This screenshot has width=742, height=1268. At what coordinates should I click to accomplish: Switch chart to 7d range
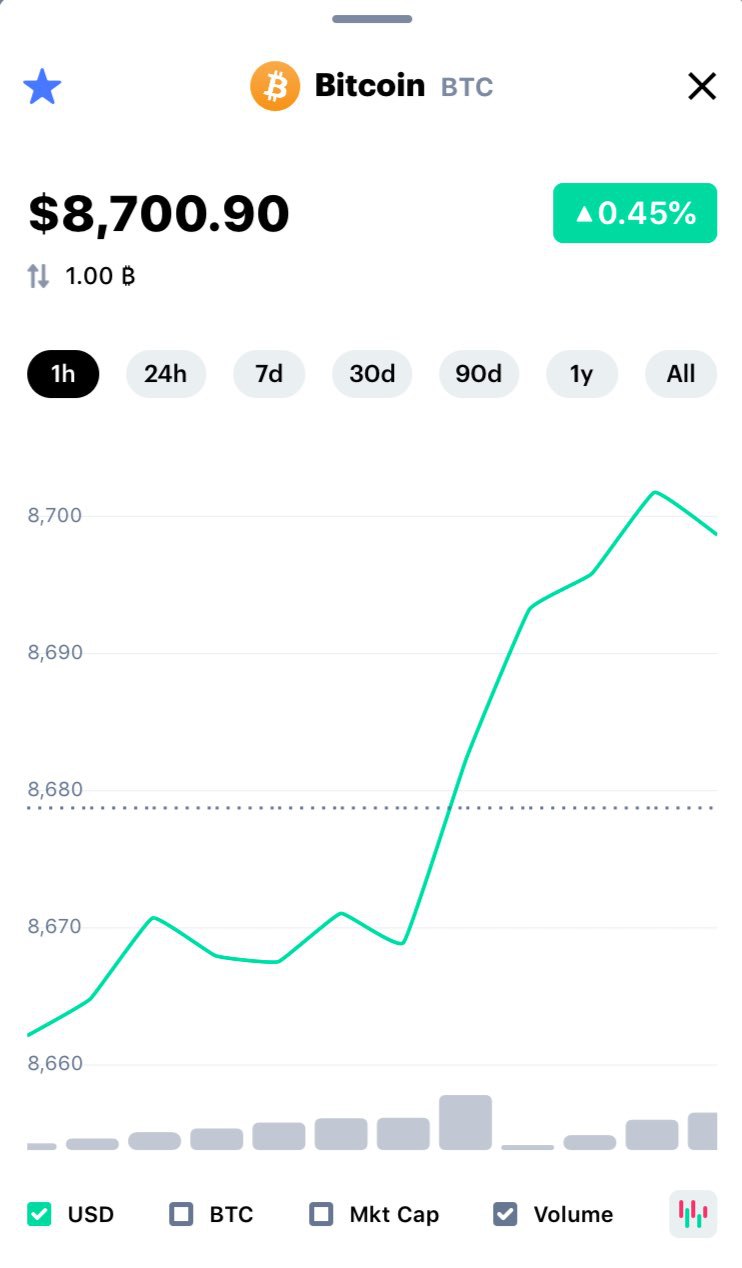pyautogui.click(x=269, y=374)
